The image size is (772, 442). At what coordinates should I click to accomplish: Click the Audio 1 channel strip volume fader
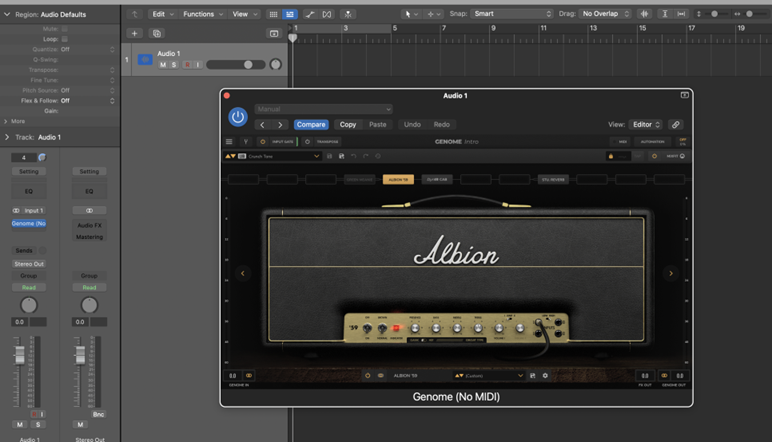click(20, 355)
